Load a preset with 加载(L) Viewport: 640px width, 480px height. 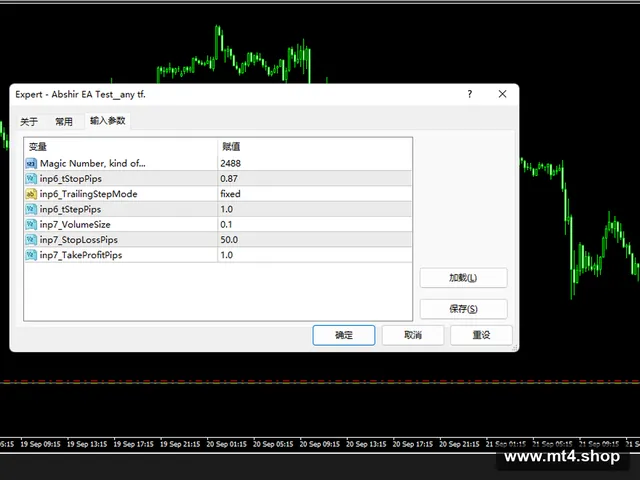[x=463, y=278]
